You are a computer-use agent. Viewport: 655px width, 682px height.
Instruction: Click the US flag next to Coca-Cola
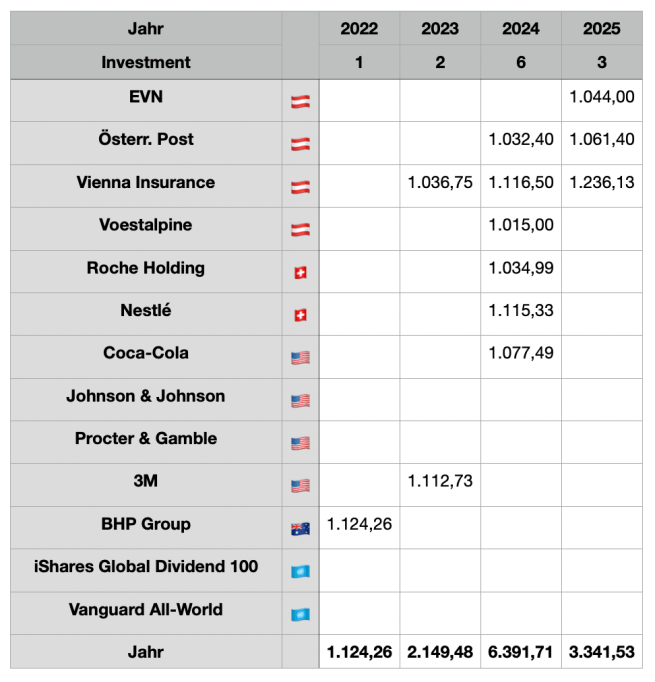300,357
